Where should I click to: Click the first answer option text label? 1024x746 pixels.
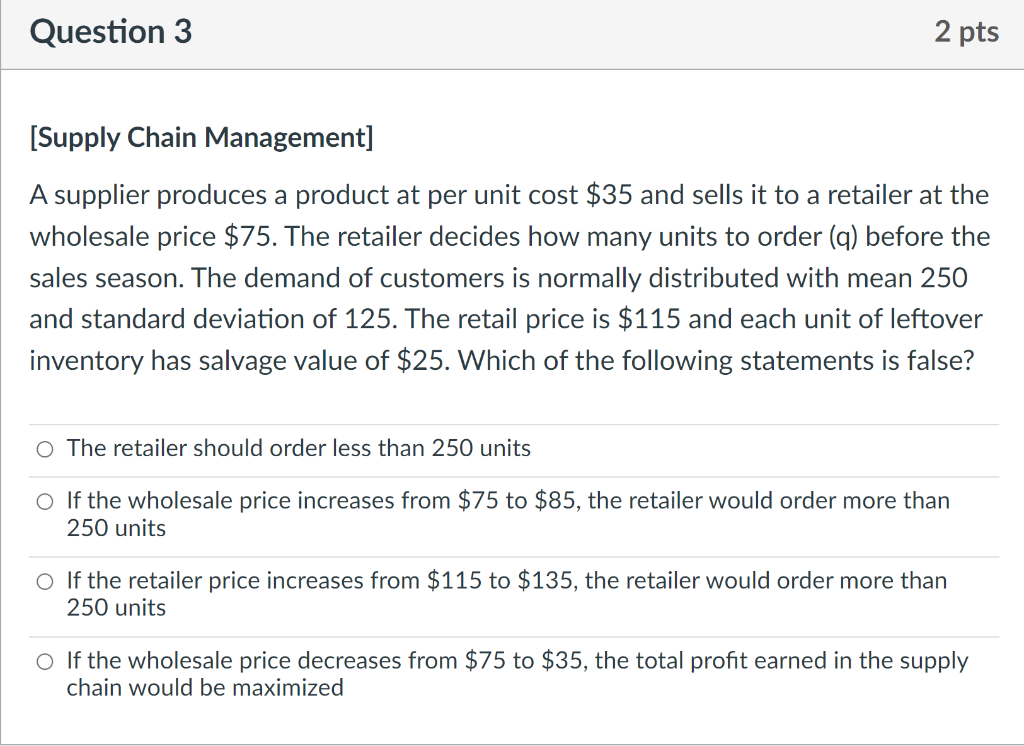(298, 448)
